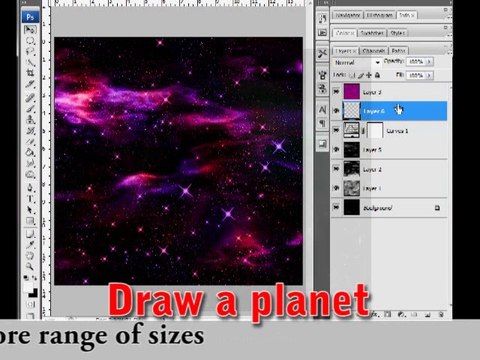Add a layer style with fx button
The image size is (480, 360).
click(375, 314)
